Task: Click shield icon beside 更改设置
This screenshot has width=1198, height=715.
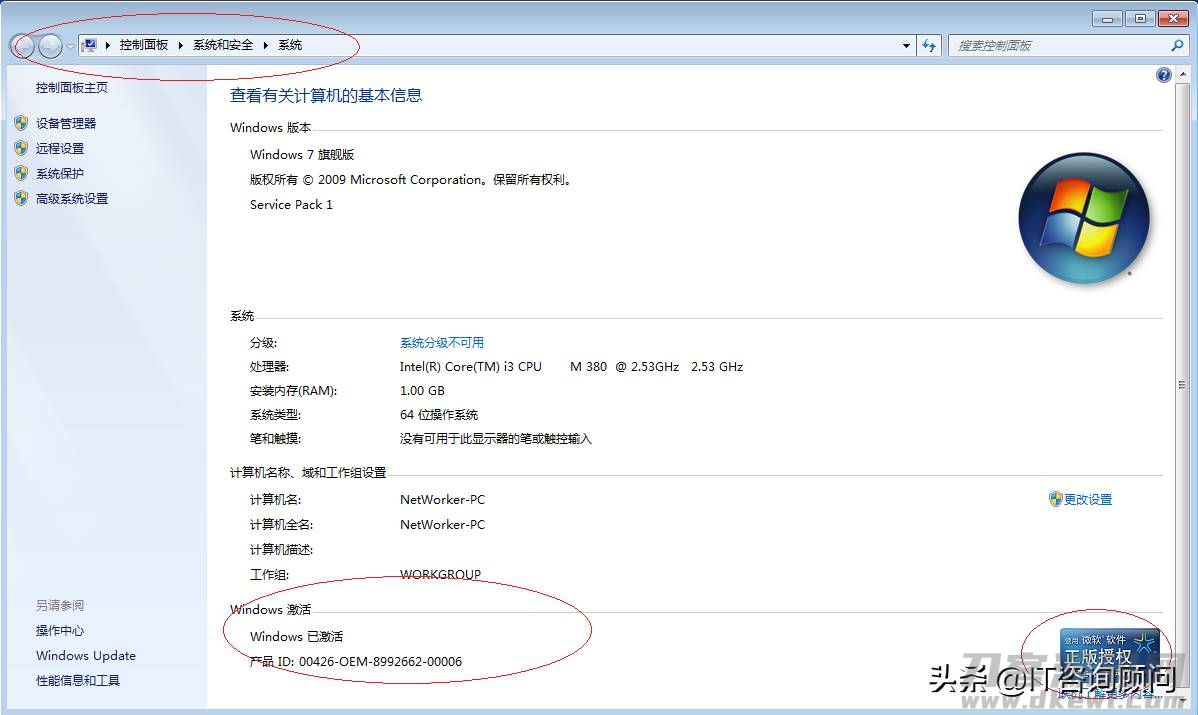Action: [1056, 500]
